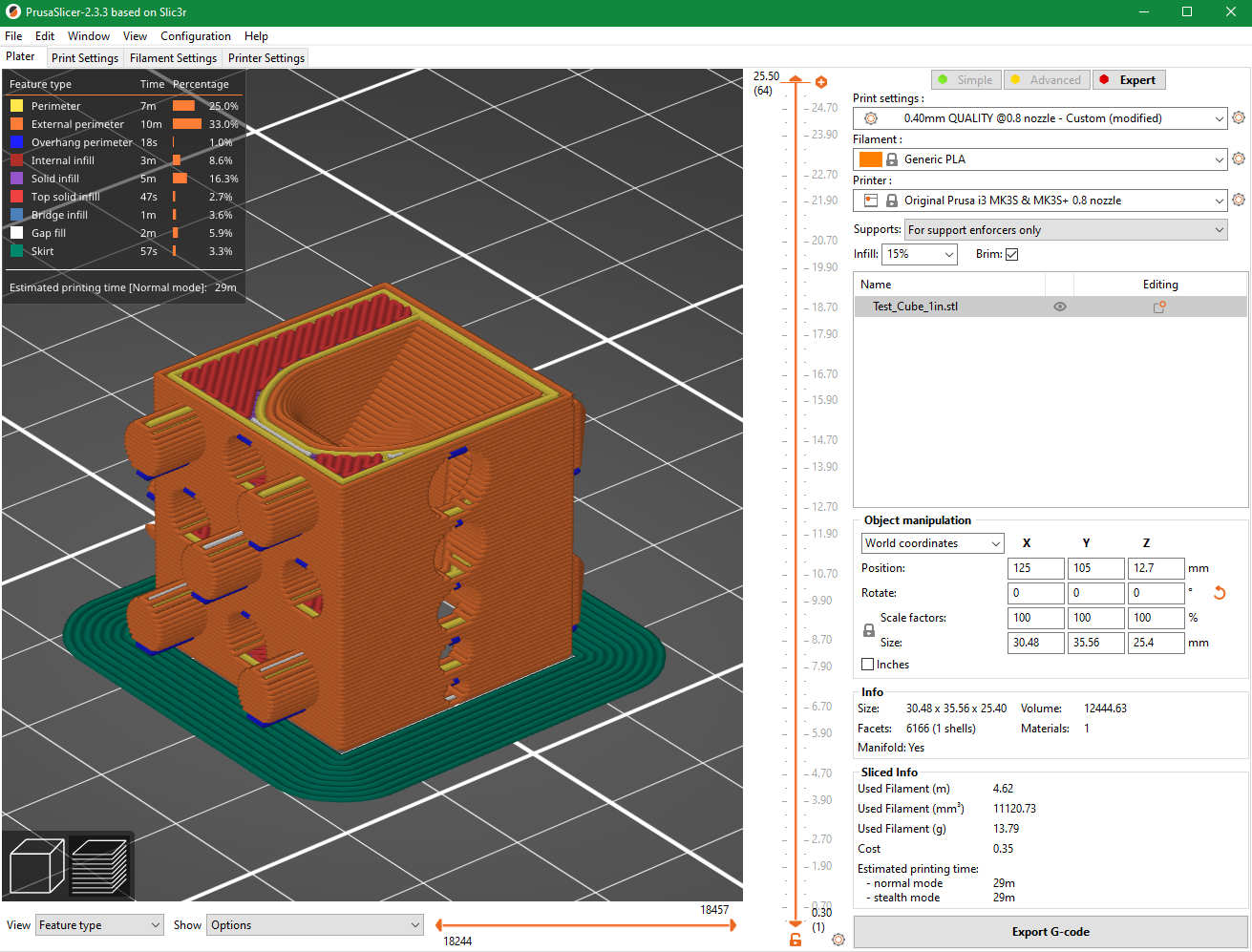Viewport: 1252px width, 952px height.
Task: Switch to the Filament Settings tab
Action: click(x=173, y=58)
